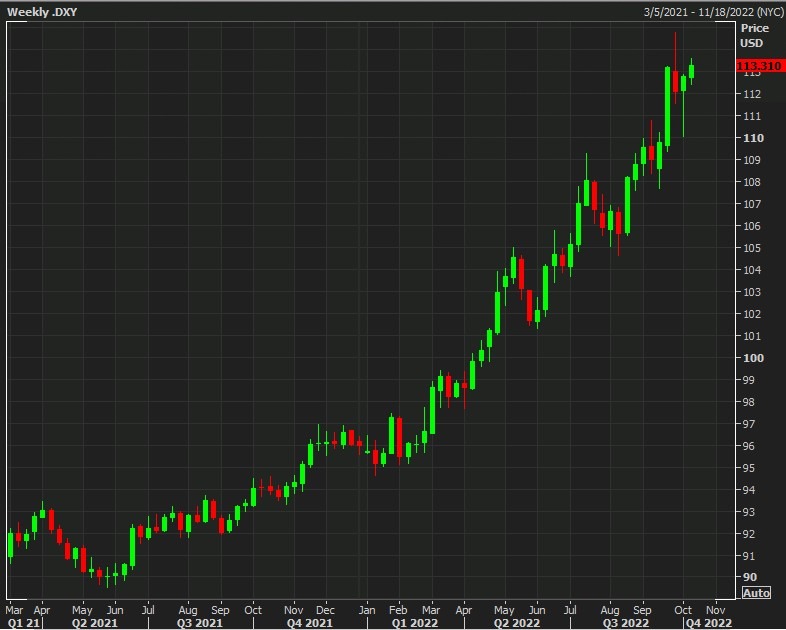Click the Q2 2022 quarter label

(517, 623)
